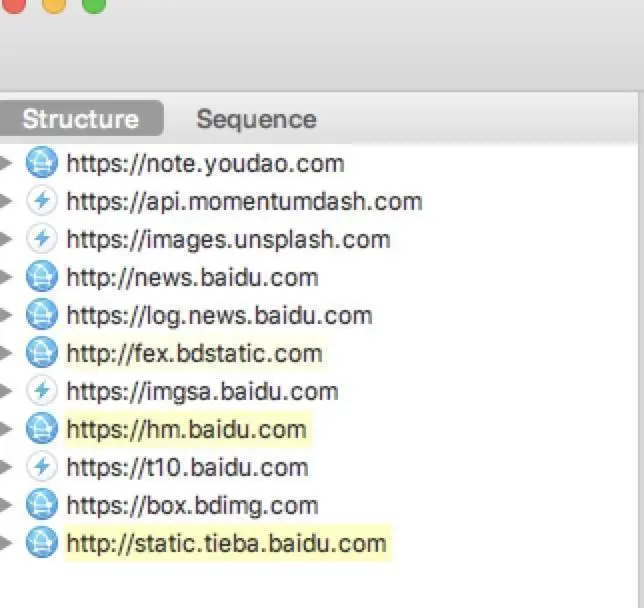Click the lightning icon beside images.unsplash.com
This screenshot has height=608, width=644.
pyautogui.click(x=41, y=239)
